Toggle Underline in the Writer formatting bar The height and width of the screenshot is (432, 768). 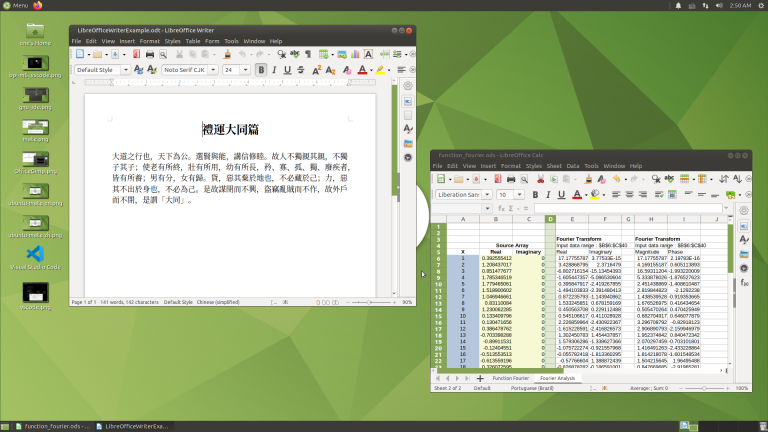pyautogui.click(x=288, y=70)
